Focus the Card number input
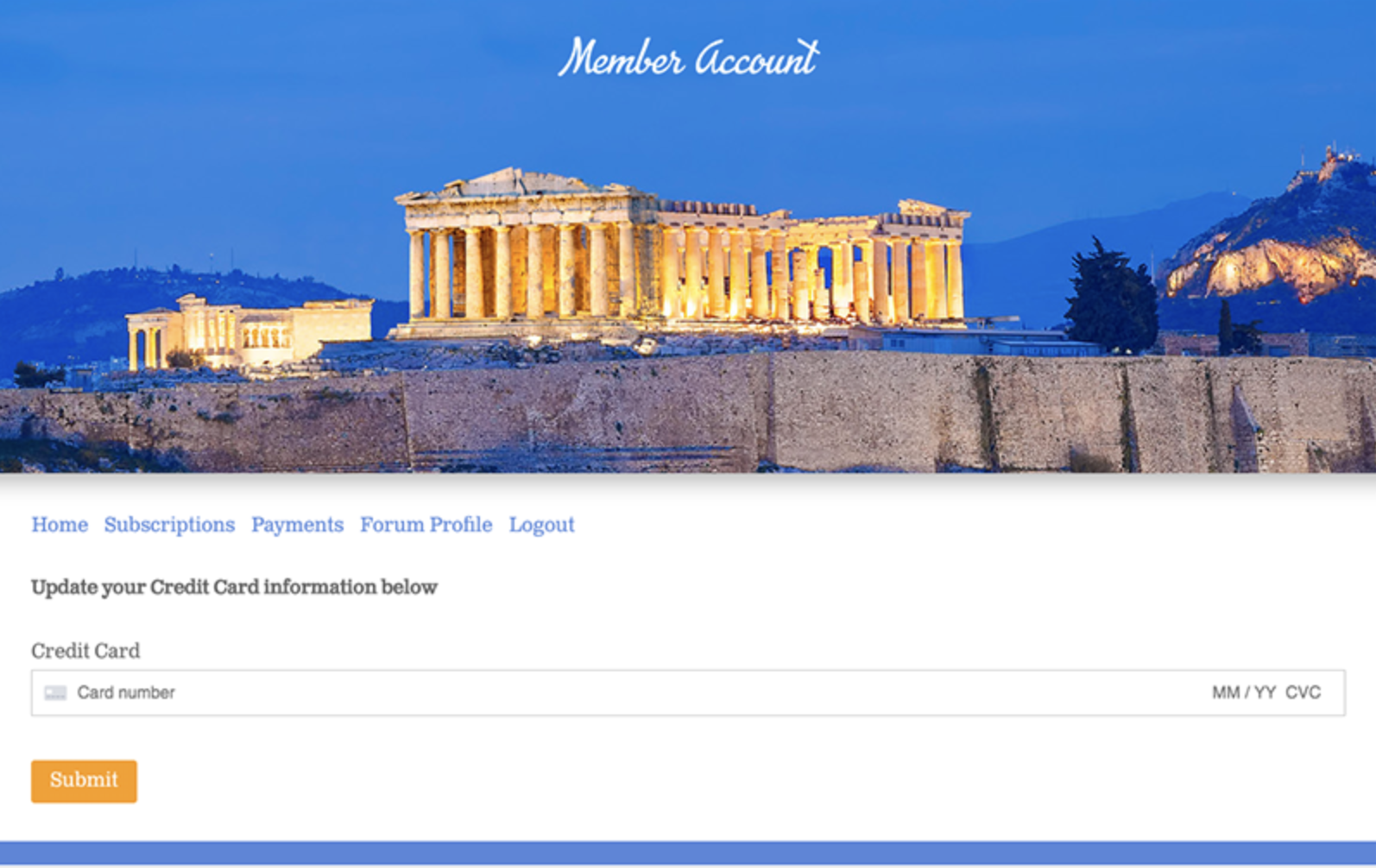The height and width of the screenshot is (868, 1376). (x=126, y=693)
